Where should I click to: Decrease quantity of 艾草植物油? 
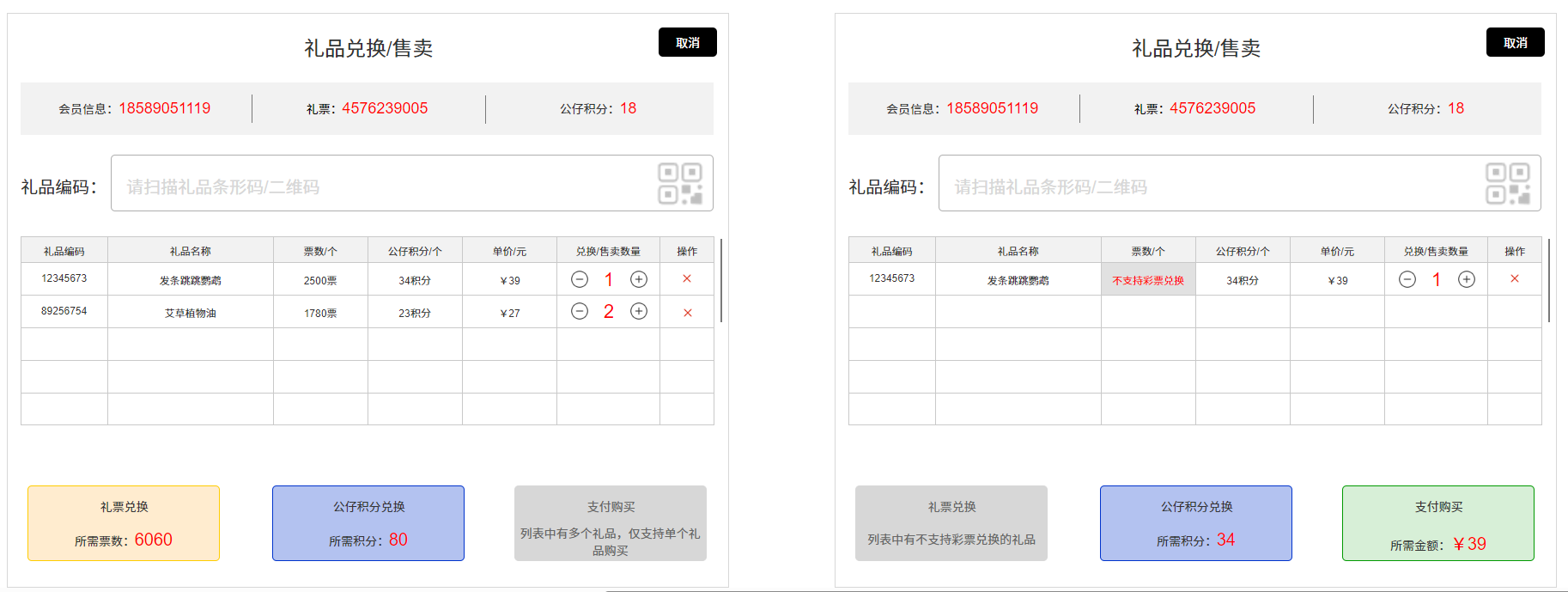[x=580, y=311]
